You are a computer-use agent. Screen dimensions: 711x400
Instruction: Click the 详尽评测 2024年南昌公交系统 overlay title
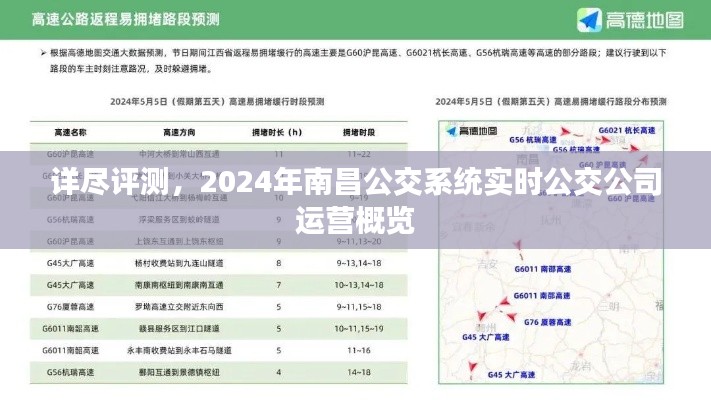point(355,200)
